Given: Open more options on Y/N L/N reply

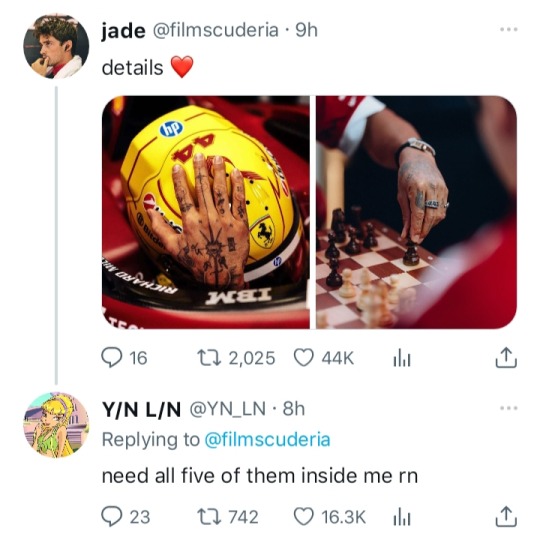Looking at the screenshot, I should pyautogui.click(x=508, y=408).
